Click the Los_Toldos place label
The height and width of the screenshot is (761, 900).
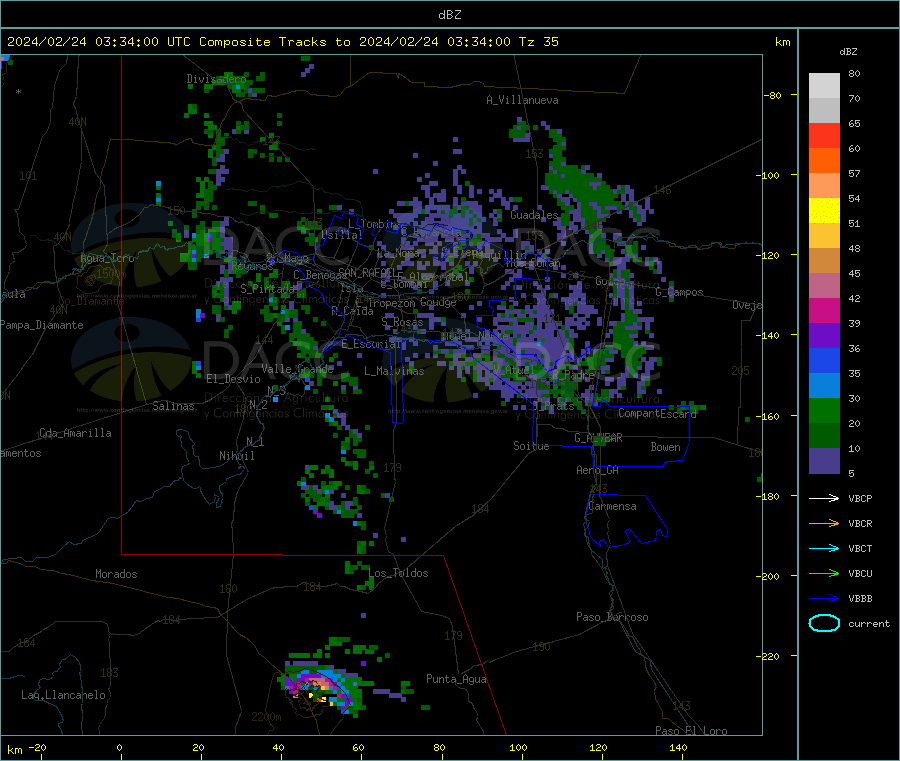tap(398, 573)
